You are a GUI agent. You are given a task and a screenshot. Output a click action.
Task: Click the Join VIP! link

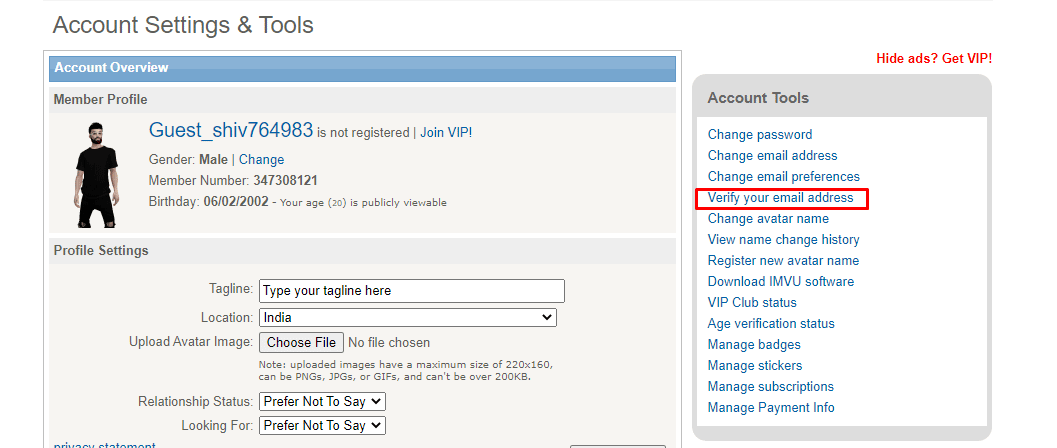pos(446,132)
